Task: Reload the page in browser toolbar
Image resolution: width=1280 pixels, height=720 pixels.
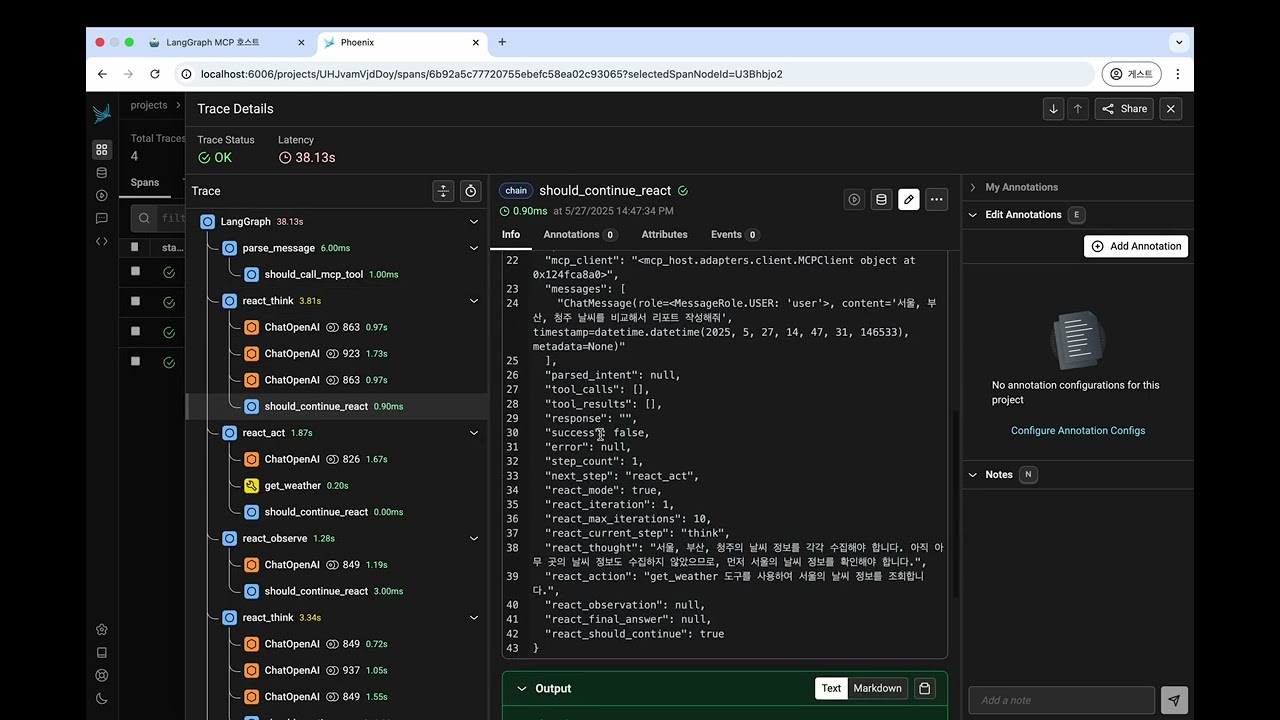Action: (155, 74)
